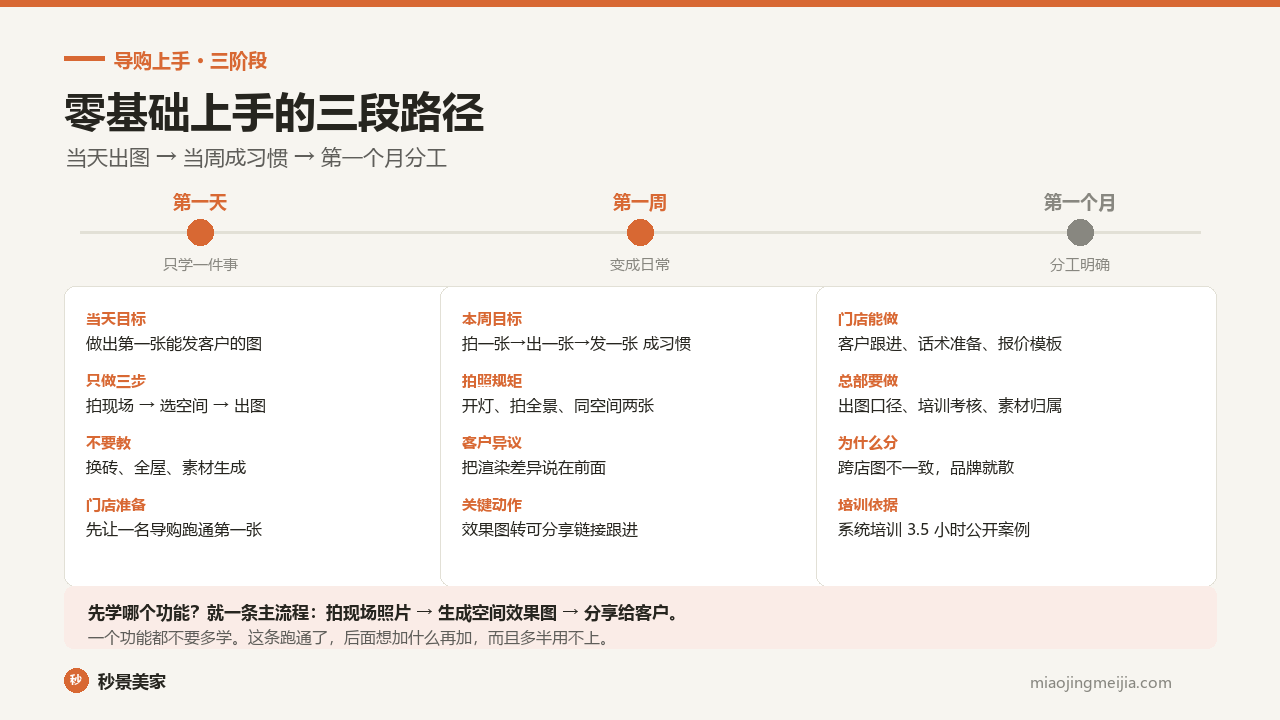Click the text 做出第一张能发客户的图

point(174,344)
